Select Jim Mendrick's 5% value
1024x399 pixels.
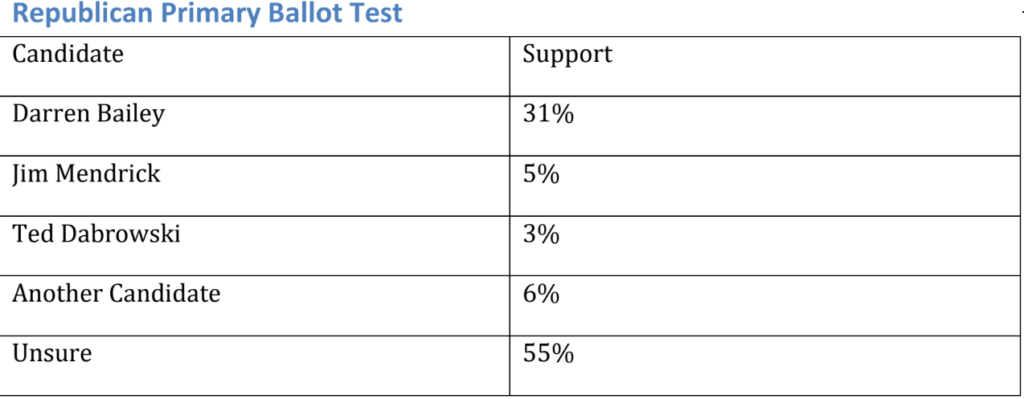click(541, 174)
